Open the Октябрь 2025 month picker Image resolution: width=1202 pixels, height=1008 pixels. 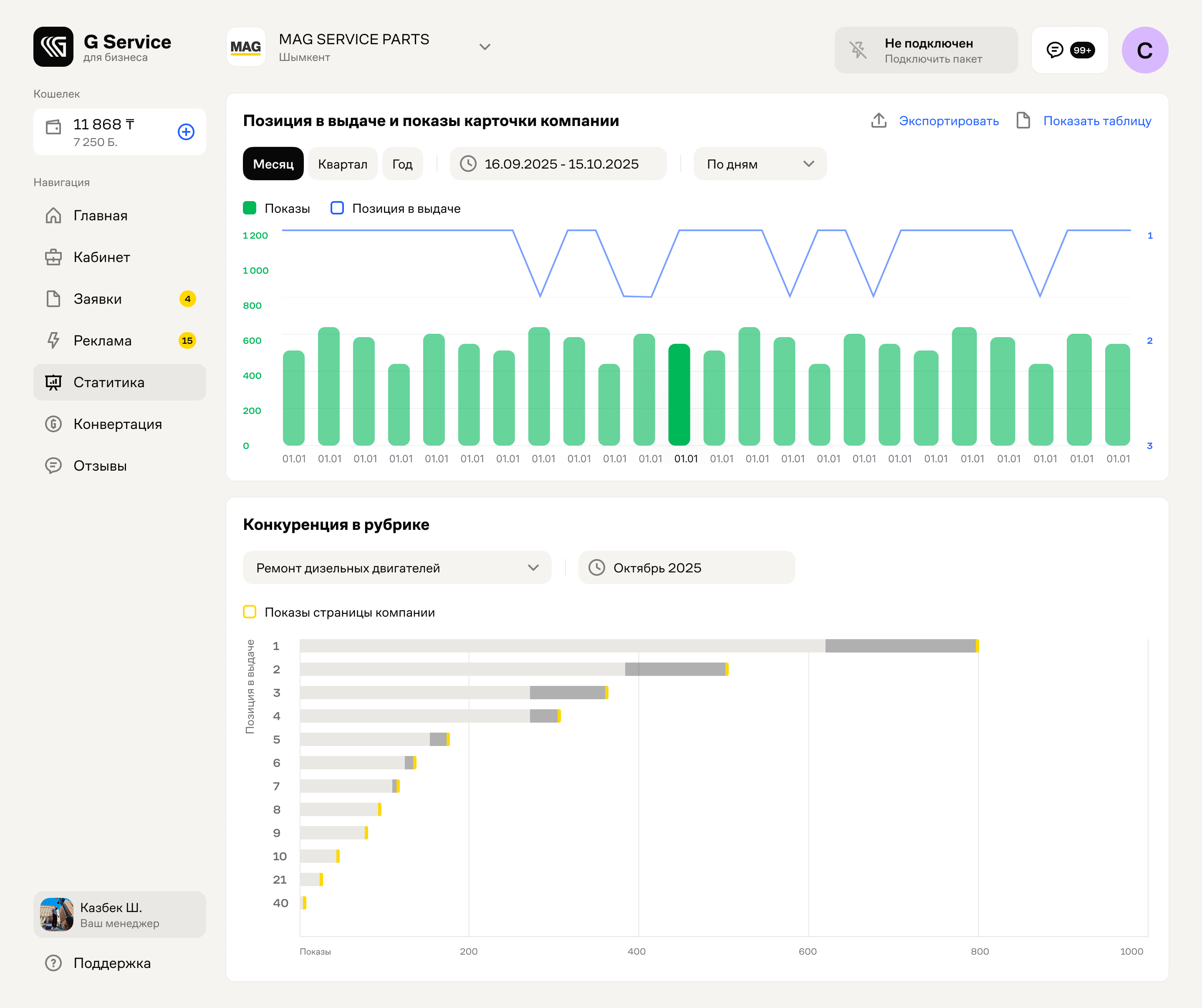[686, 567]
